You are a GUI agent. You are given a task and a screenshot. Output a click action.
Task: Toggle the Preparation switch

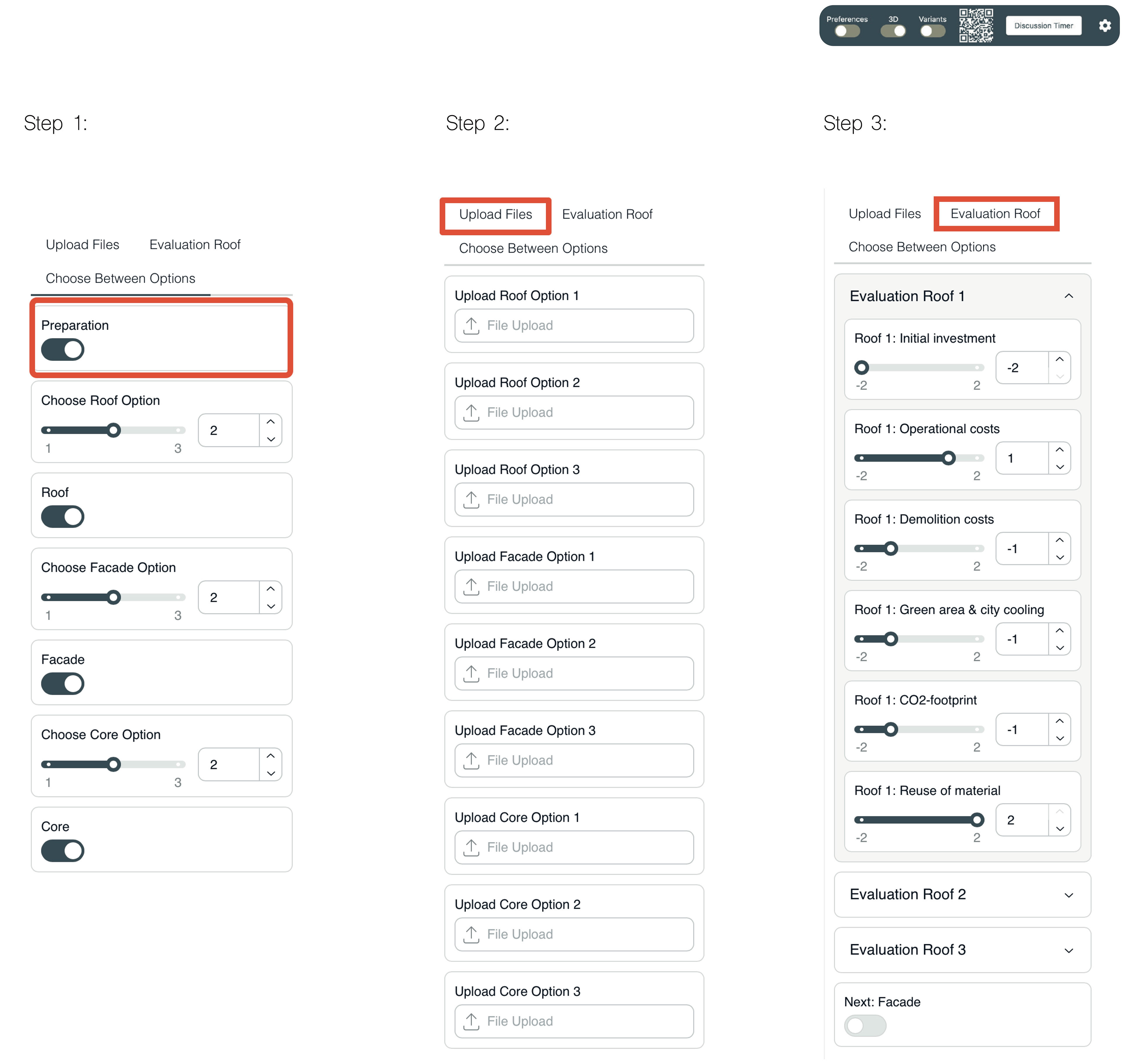[x=62, y=349]
